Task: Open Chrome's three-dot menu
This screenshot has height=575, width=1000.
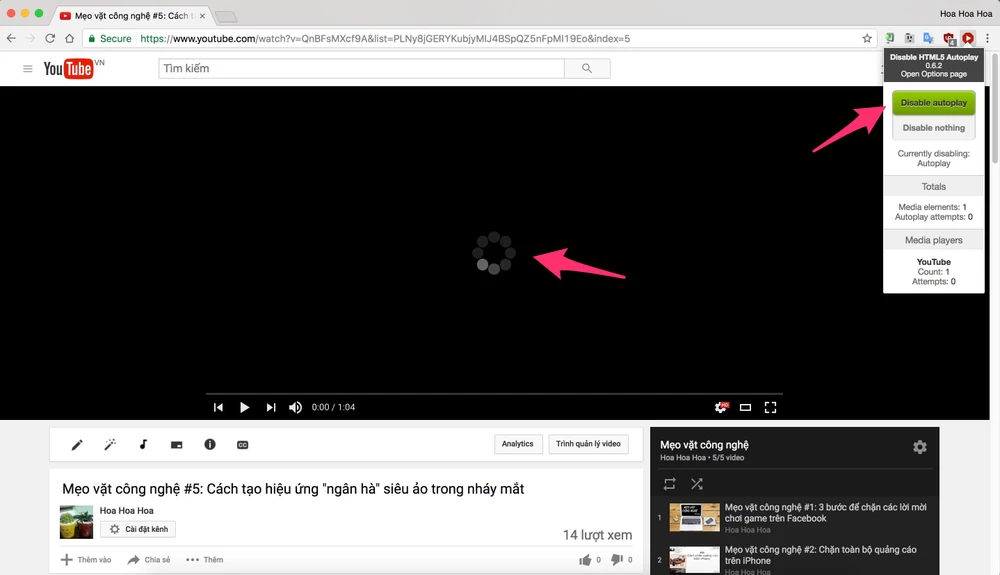Action: pyautogui.click(x=987, y=38)
